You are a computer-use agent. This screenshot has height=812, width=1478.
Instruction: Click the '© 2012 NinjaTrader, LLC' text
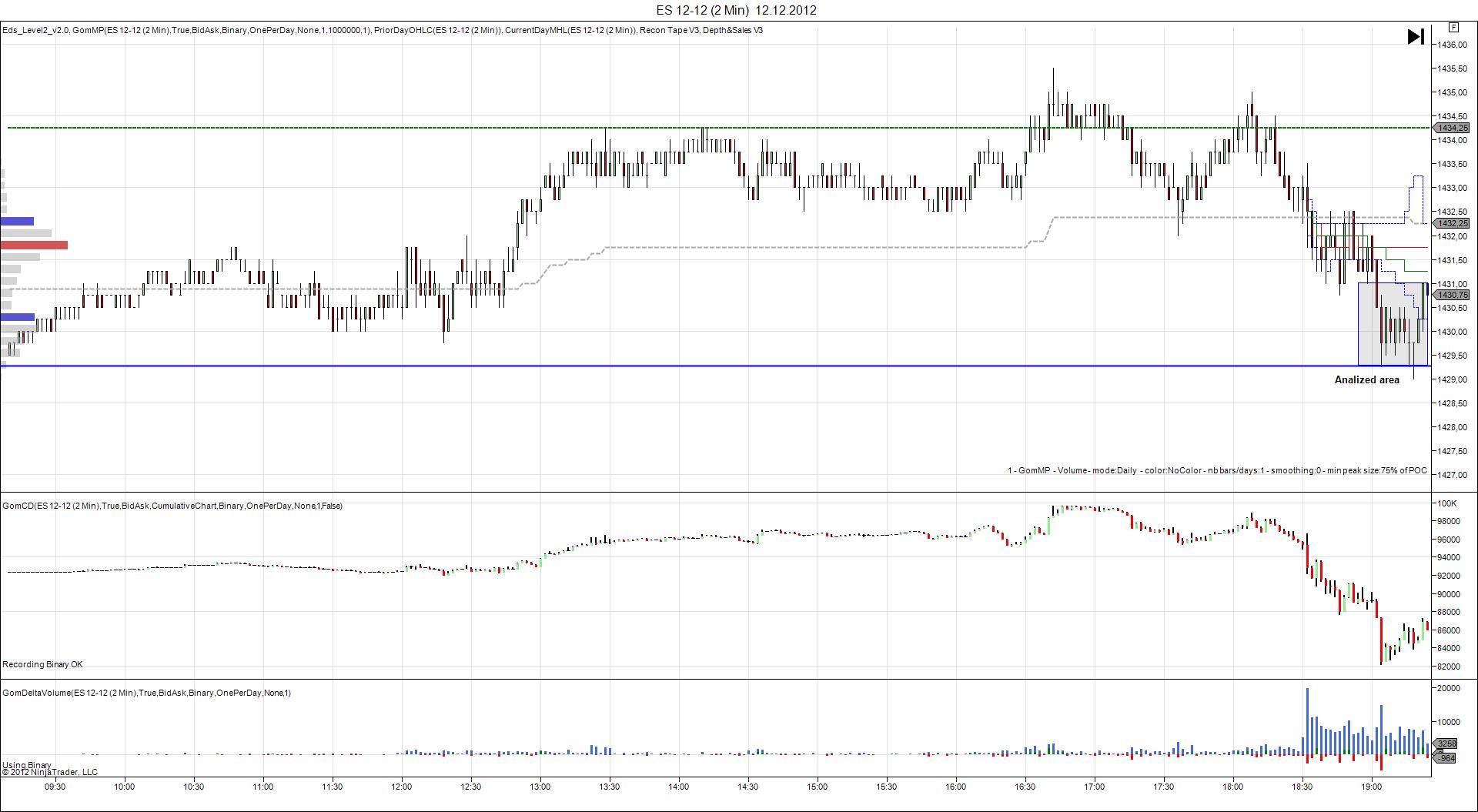pyautogui.click(x=50, y=772)
